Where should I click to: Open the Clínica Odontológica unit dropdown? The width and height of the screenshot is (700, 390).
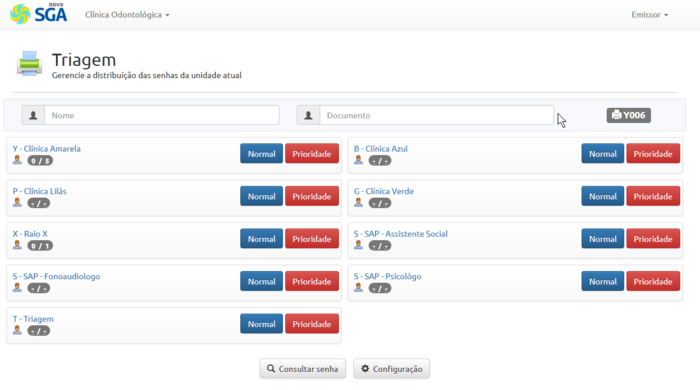[x=127, y=15]
